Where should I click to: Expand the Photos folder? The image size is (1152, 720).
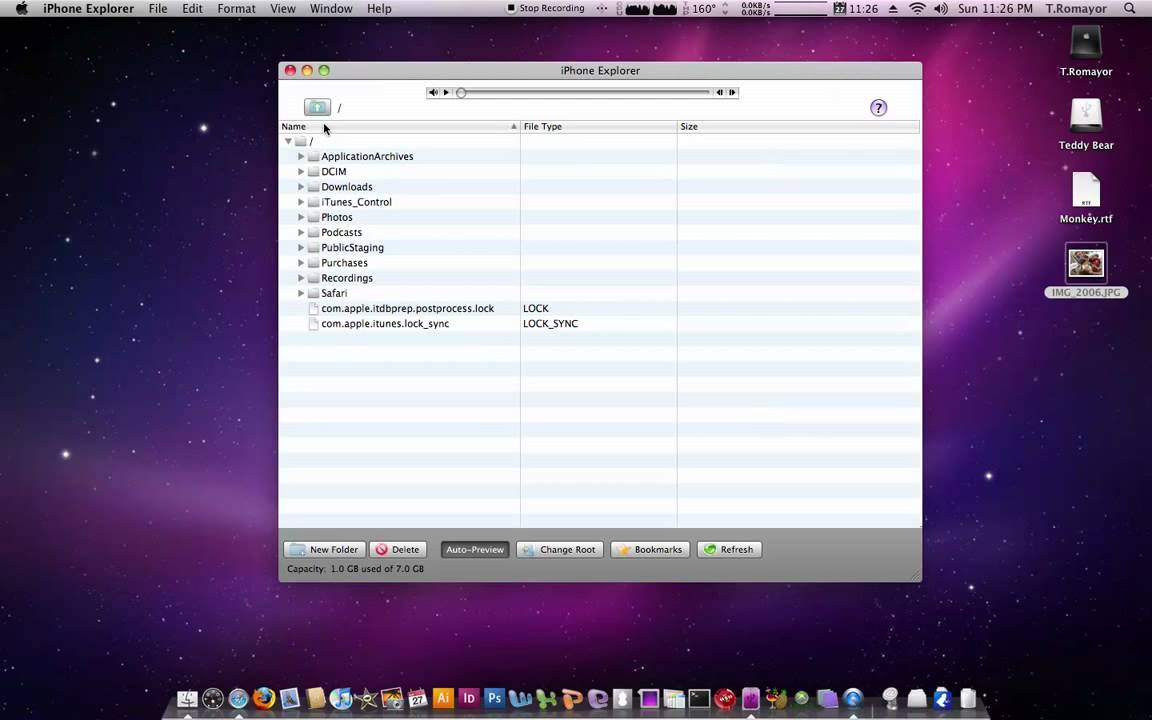coord(300,217)
